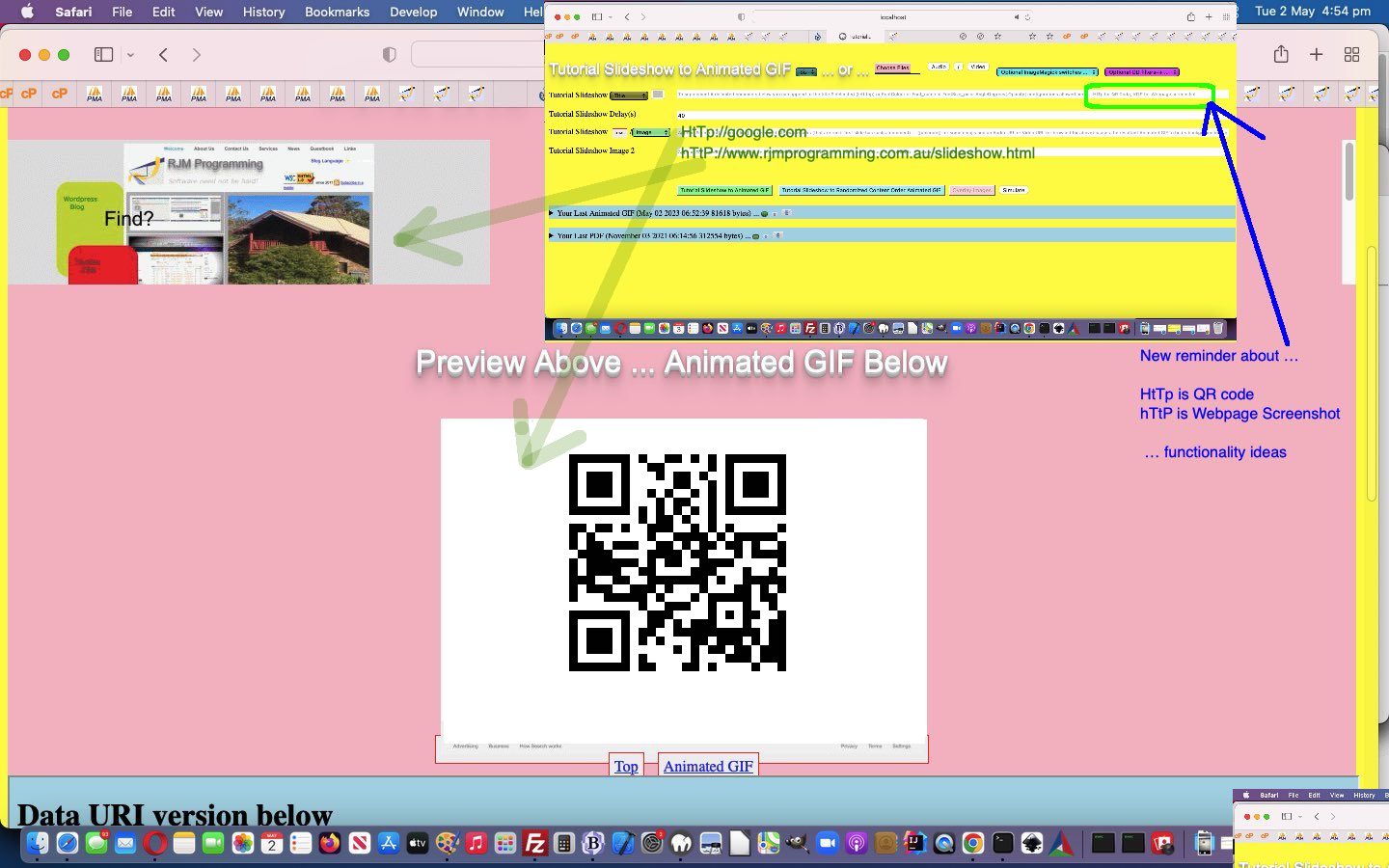
Task: Open Terminal from the Dock
Action: point(1003,843)
